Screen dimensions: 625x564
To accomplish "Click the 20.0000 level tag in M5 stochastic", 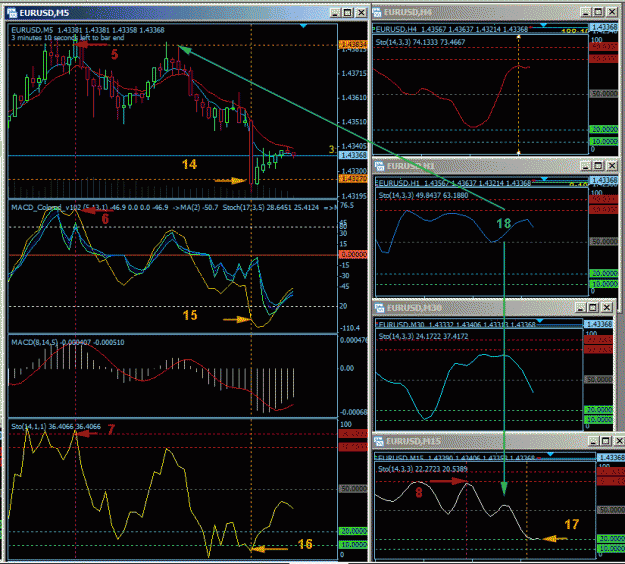I will pyautogui.click(x=353, y=531).
